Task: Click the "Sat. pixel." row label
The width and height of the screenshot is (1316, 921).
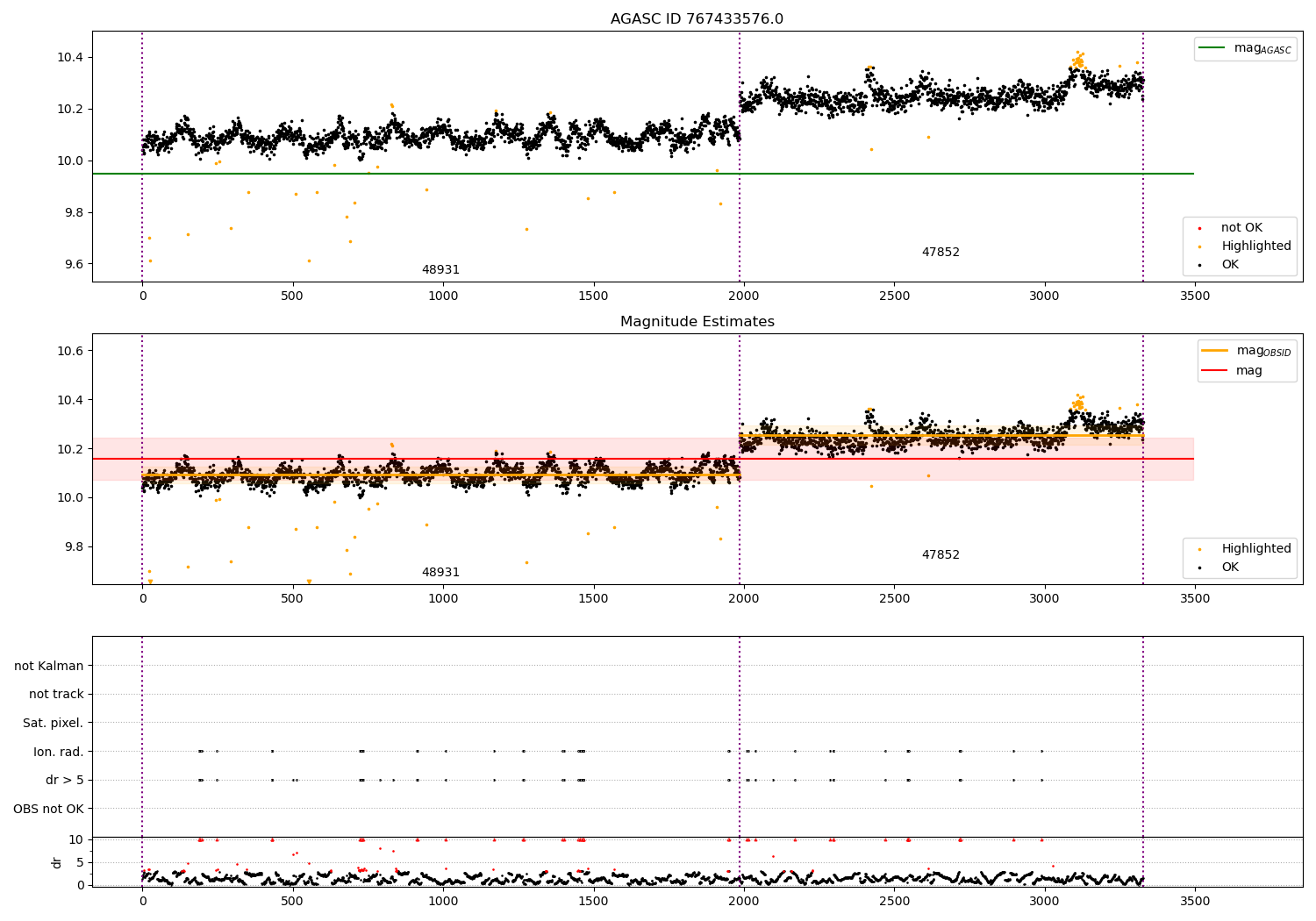Action: [54, 724]
